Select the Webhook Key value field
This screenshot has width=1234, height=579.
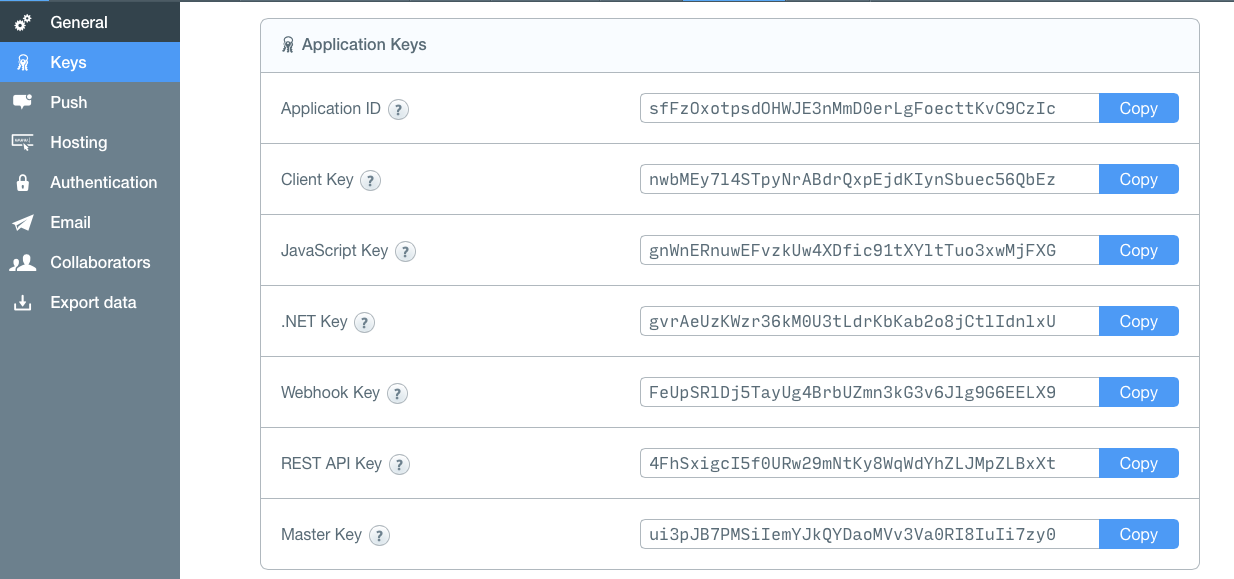pyautogui.click(x=868, y=392)
